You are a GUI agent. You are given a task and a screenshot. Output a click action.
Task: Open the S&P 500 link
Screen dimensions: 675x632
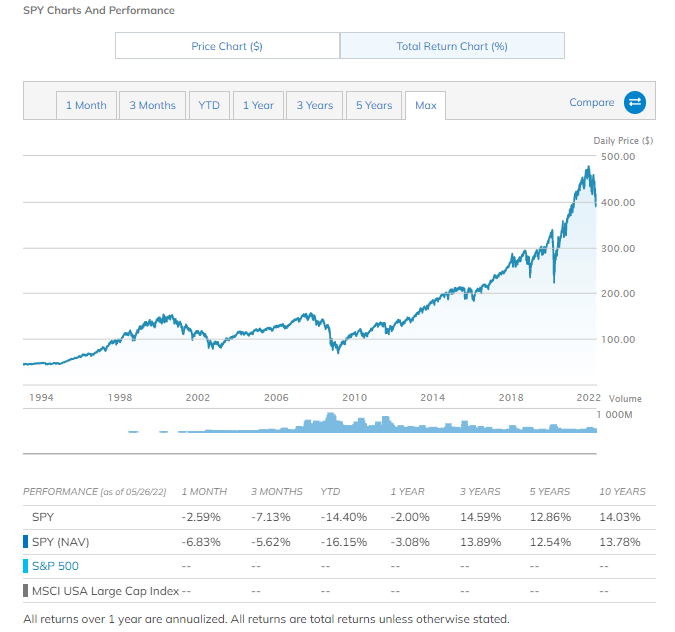click(x=55, y=566)
